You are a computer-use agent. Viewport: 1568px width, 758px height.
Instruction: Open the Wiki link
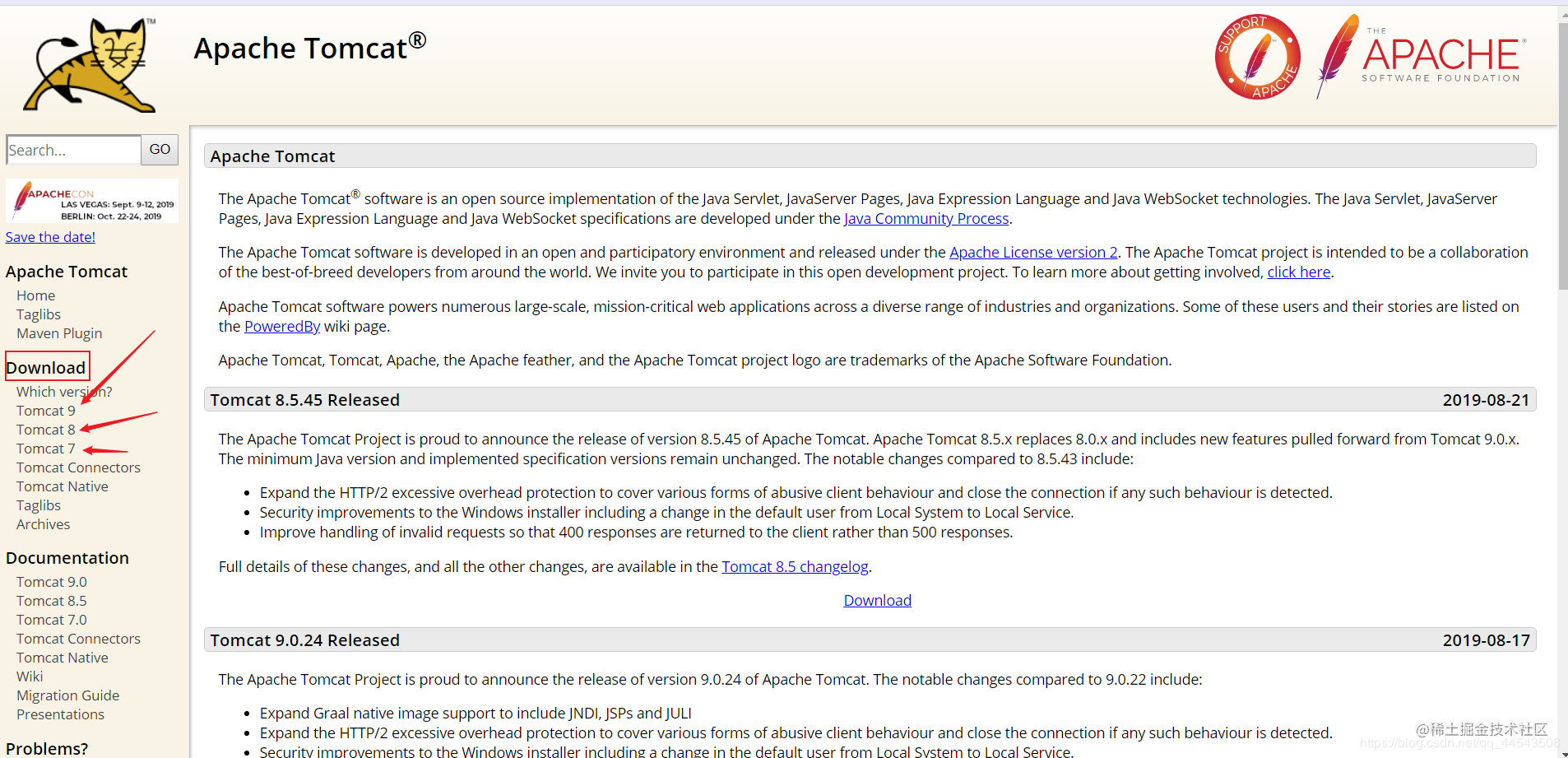30,677
